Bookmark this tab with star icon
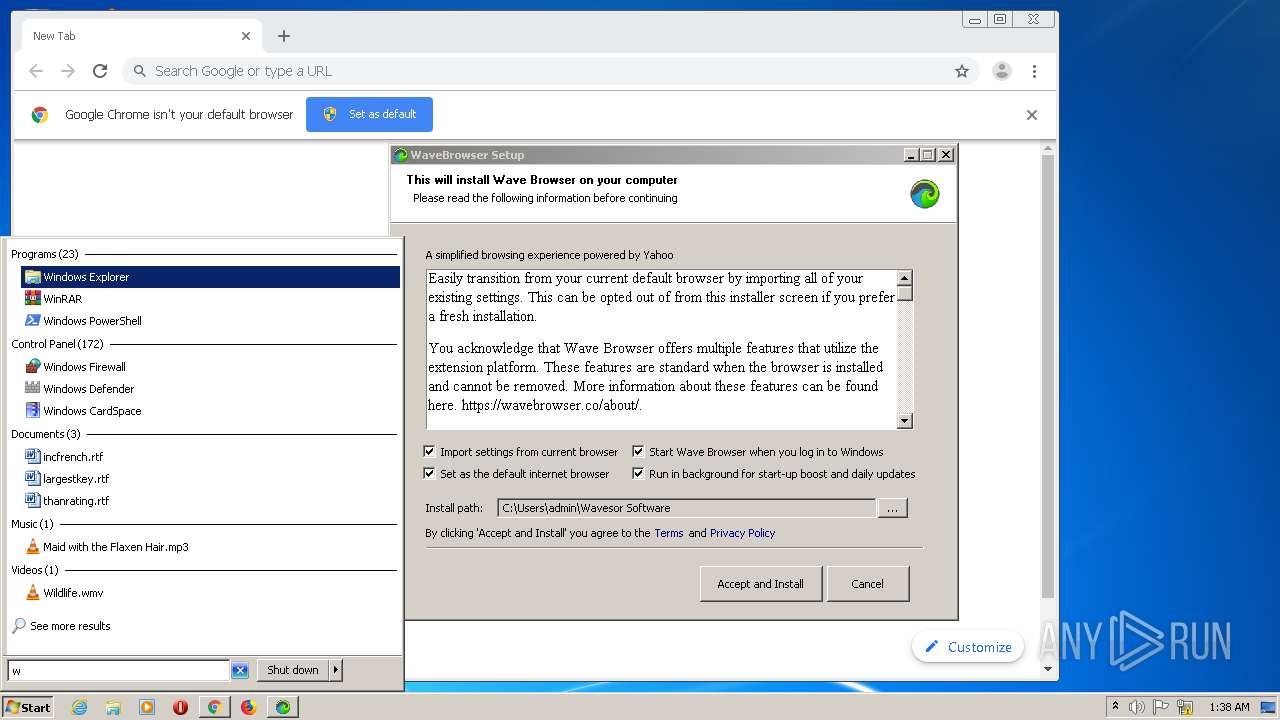The height and width of the screenshot is (720, 1280). coord(962,71)
